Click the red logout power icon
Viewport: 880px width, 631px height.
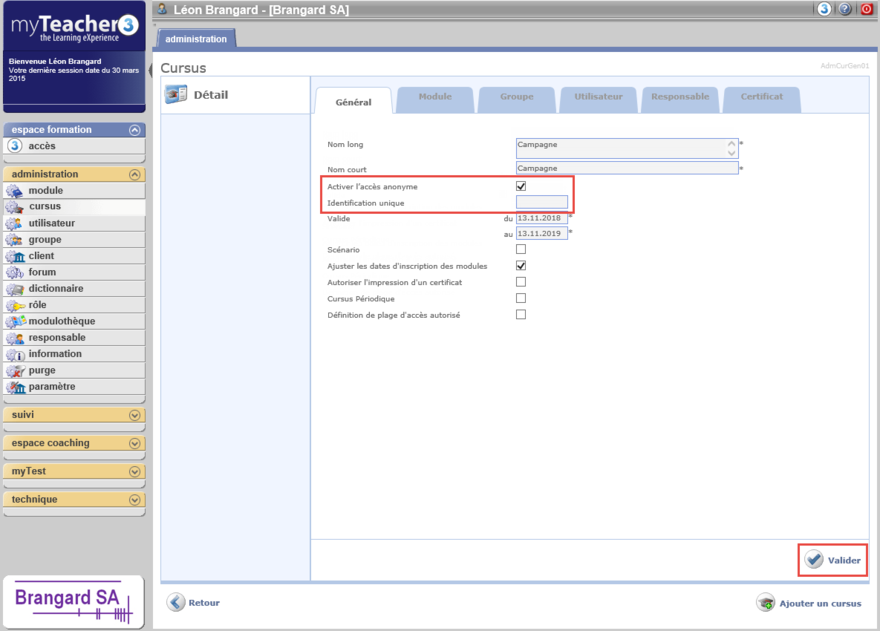coord(866,9)
